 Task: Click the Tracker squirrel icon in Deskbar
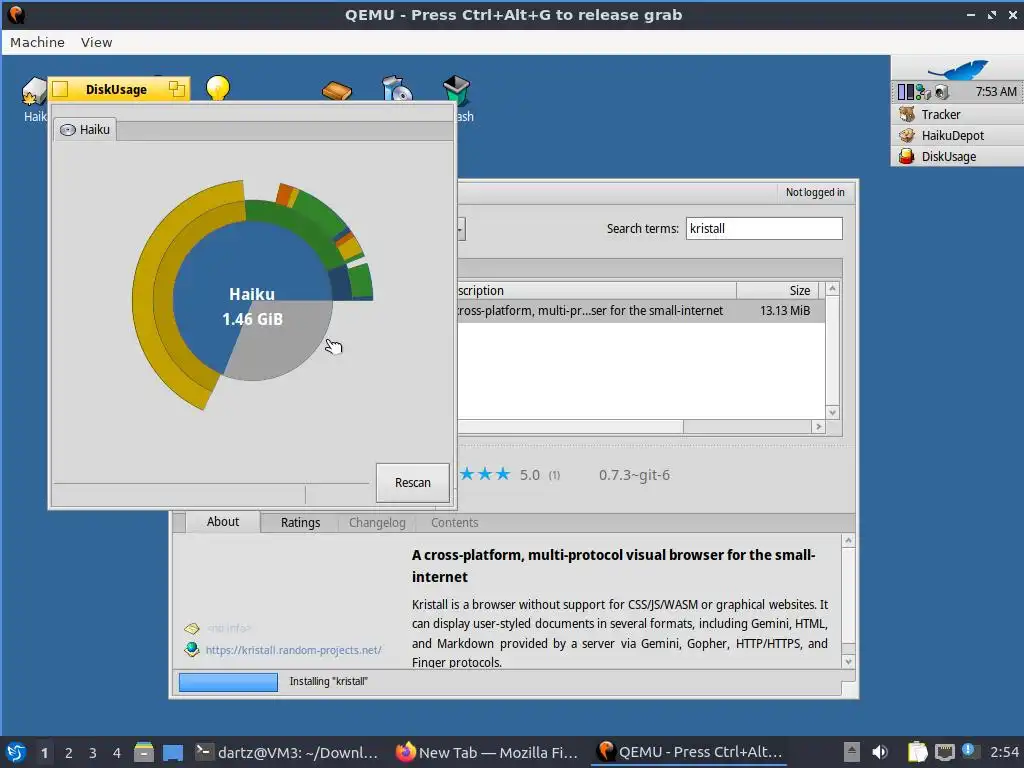(906, 114)
